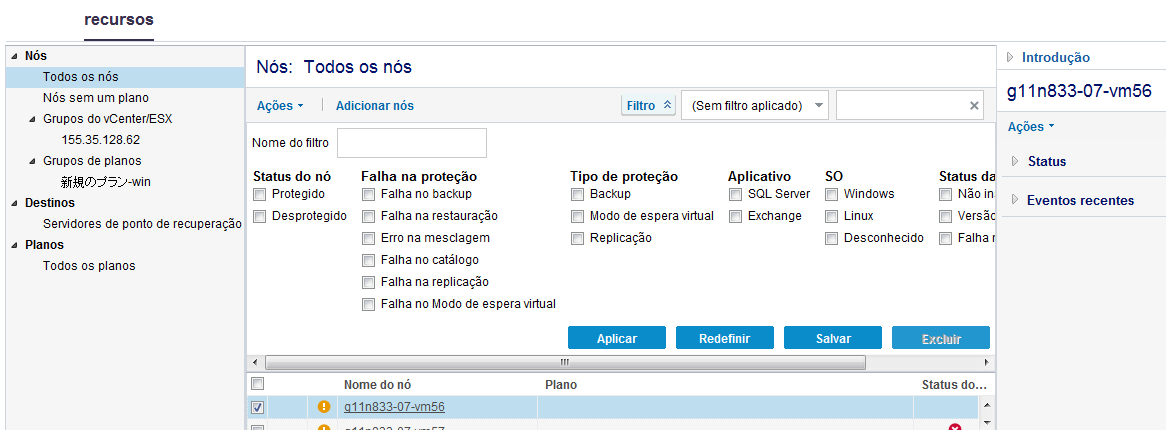Collapse the Destinos tree section
This screenshot has height=430, width=1166.
pyautogui.click(x=15, y=203)
